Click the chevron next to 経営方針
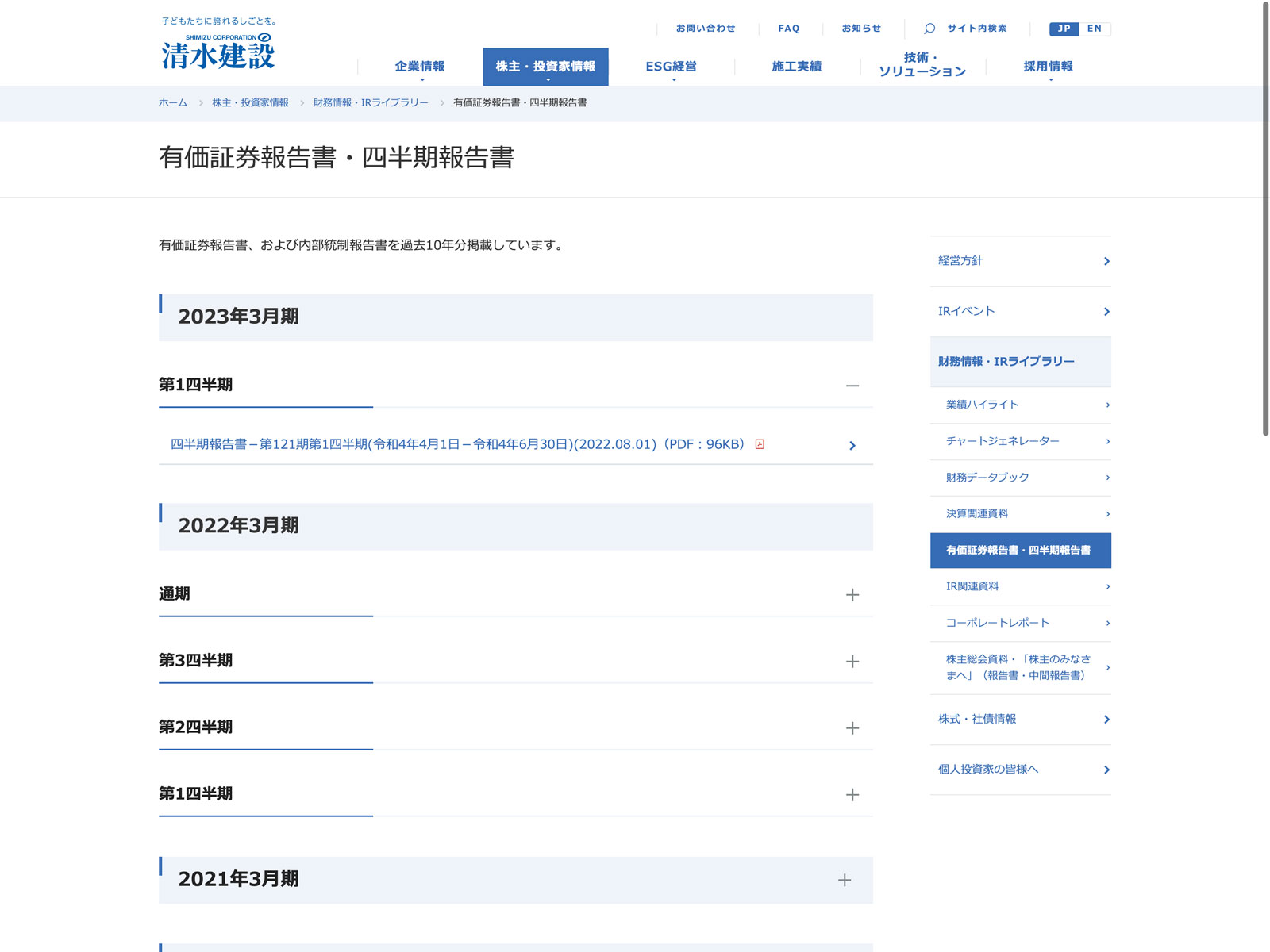 pyautogui.click(x=1106, y=262)
